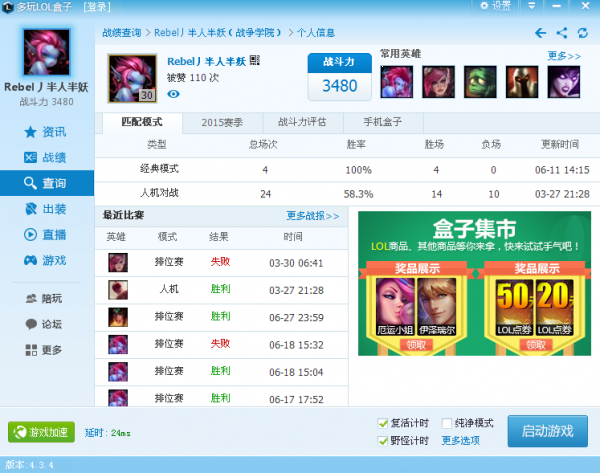Click the 游戏加速 accelerate button
This screenshot has width=600, height=473.
tap(41, 432)
